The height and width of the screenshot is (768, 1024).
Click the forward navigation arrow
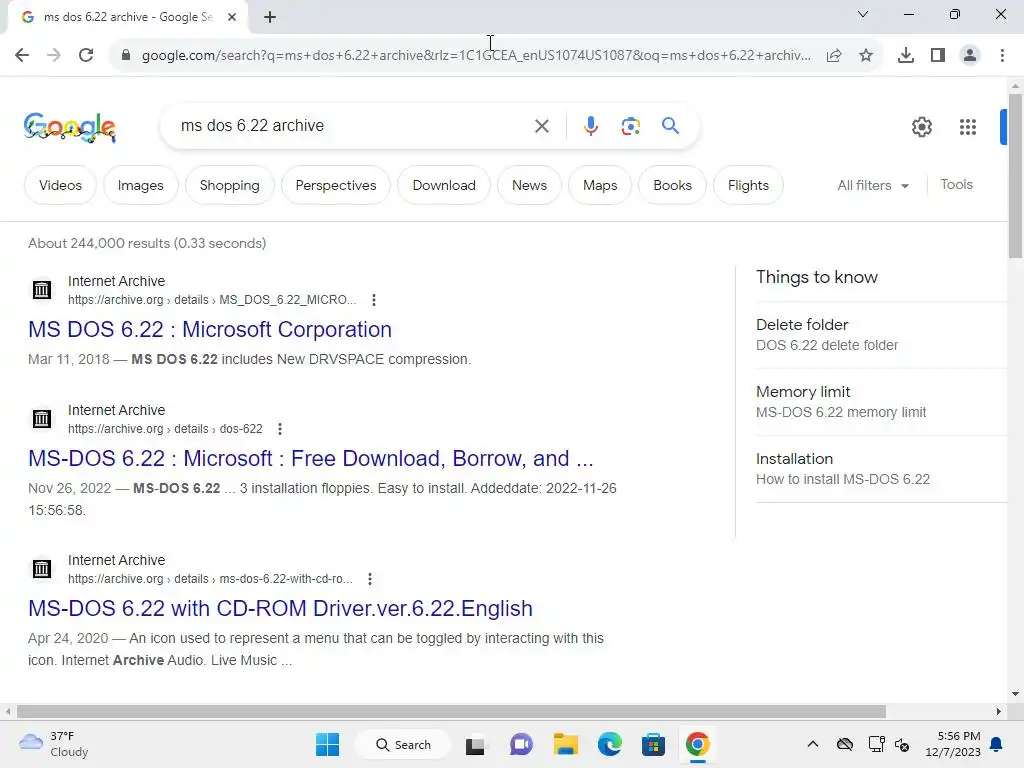[x=54, y=55]
